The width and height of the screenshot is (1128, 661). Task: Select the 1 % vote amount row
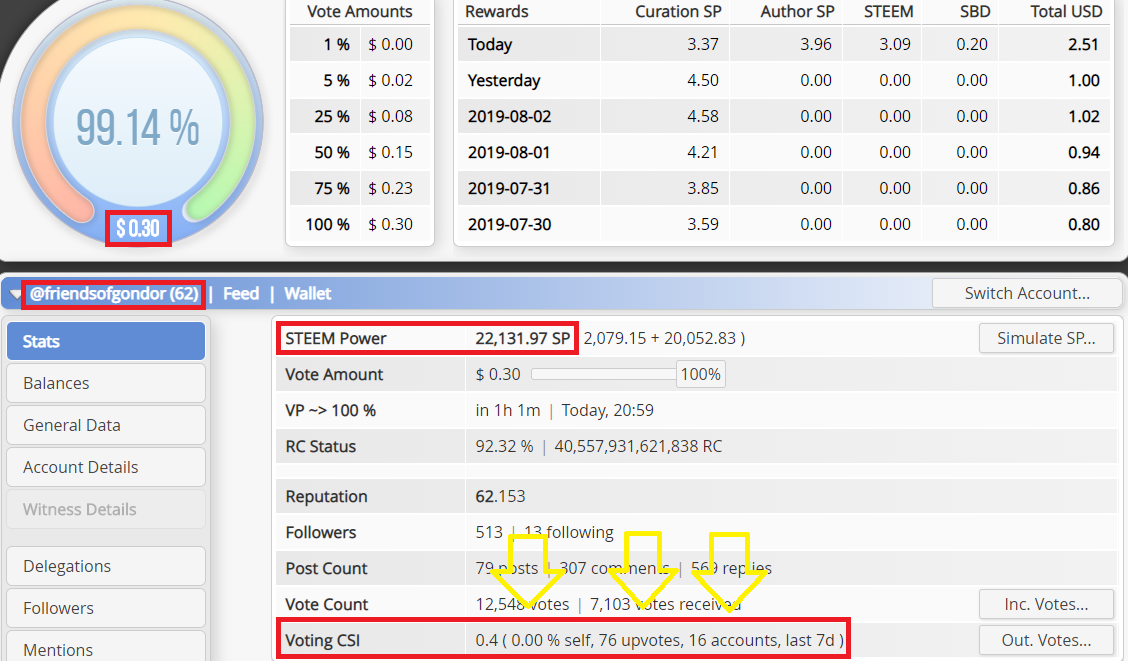pyautogui.click(x=360, y=45)
